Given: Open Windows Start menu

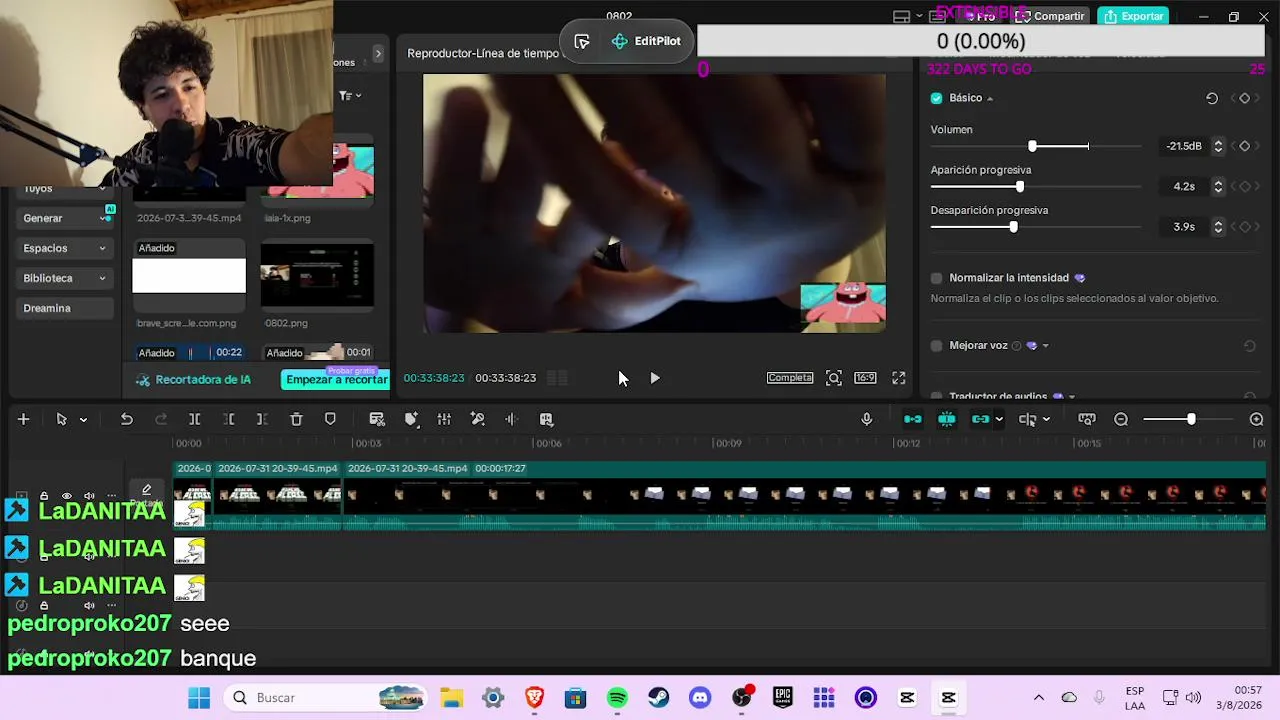Looking at the screenshot, I should (199, 698).
